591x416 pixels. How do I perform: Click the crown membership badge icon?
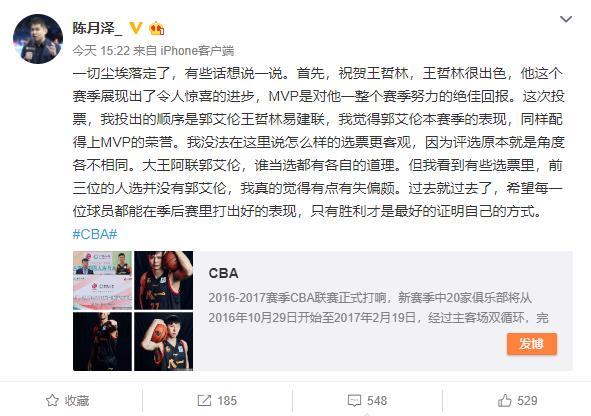tap(156, 28)
